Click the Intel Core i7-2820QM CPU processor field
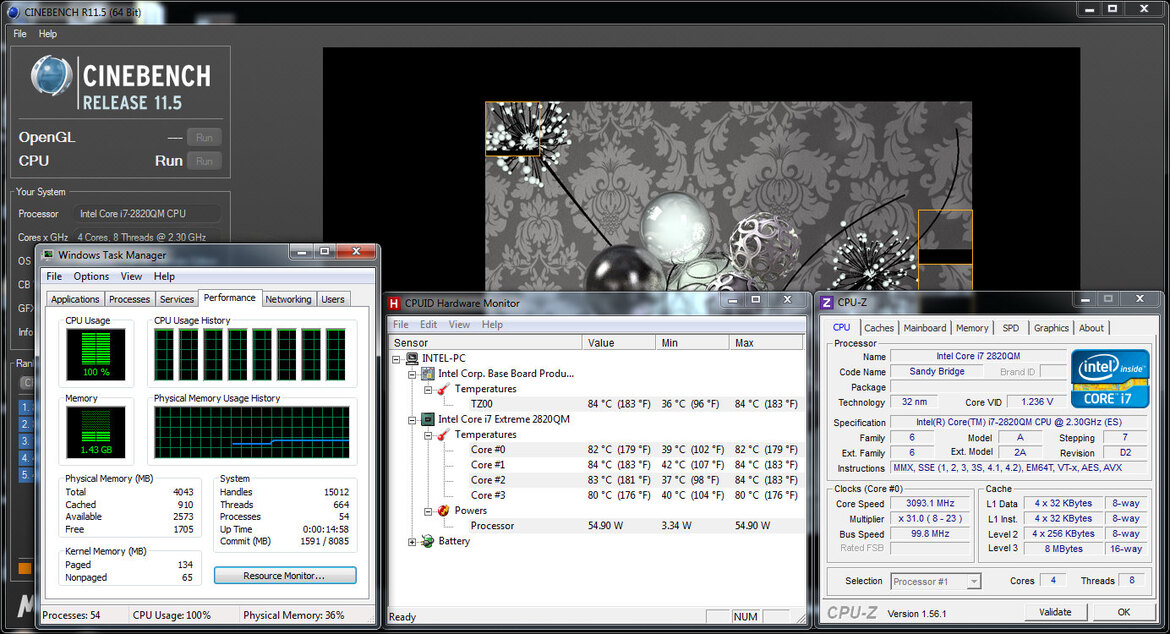1170x634 pixels. (147, 214)
